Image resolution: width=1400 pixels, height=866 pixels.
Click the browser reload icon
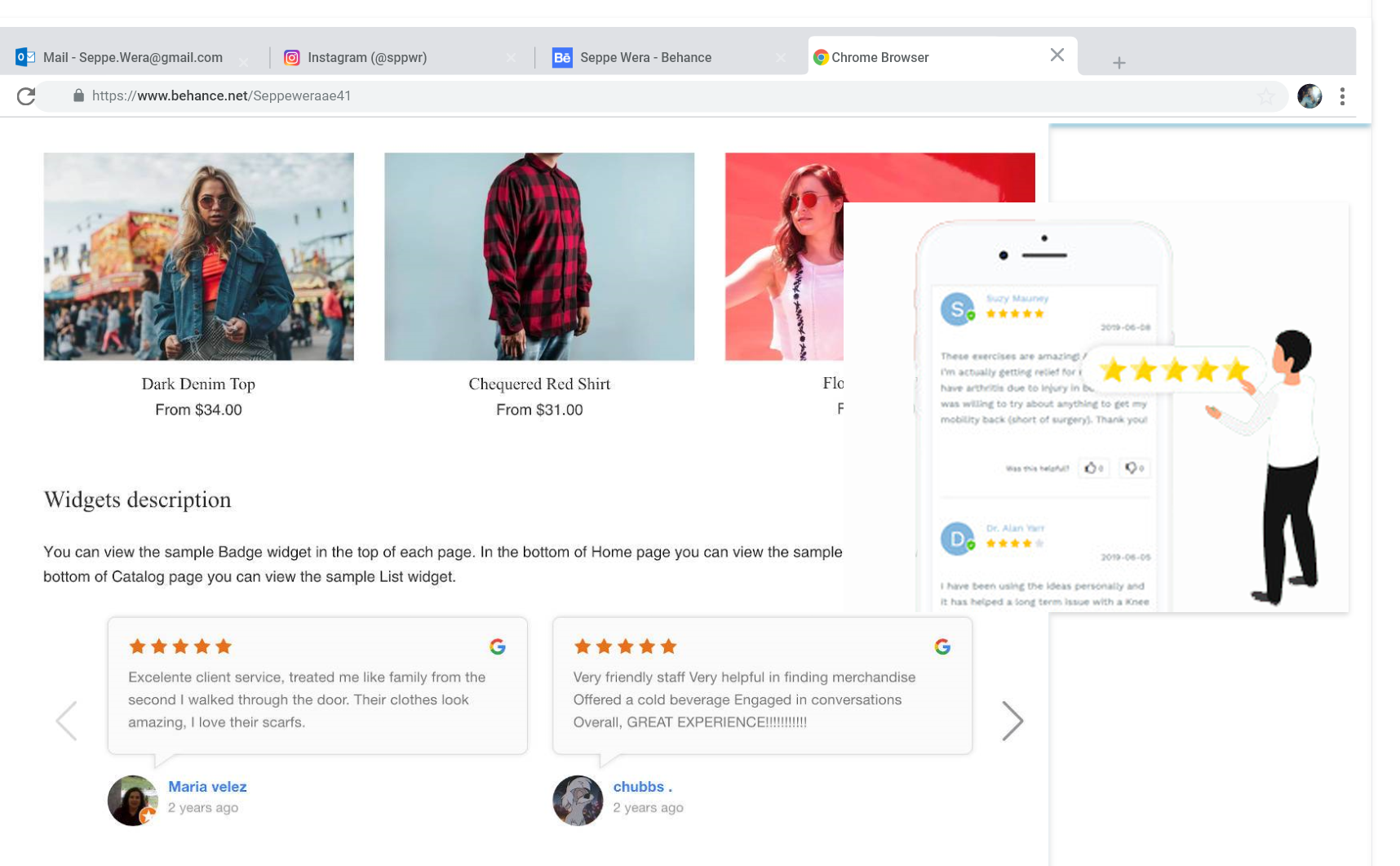26,96
